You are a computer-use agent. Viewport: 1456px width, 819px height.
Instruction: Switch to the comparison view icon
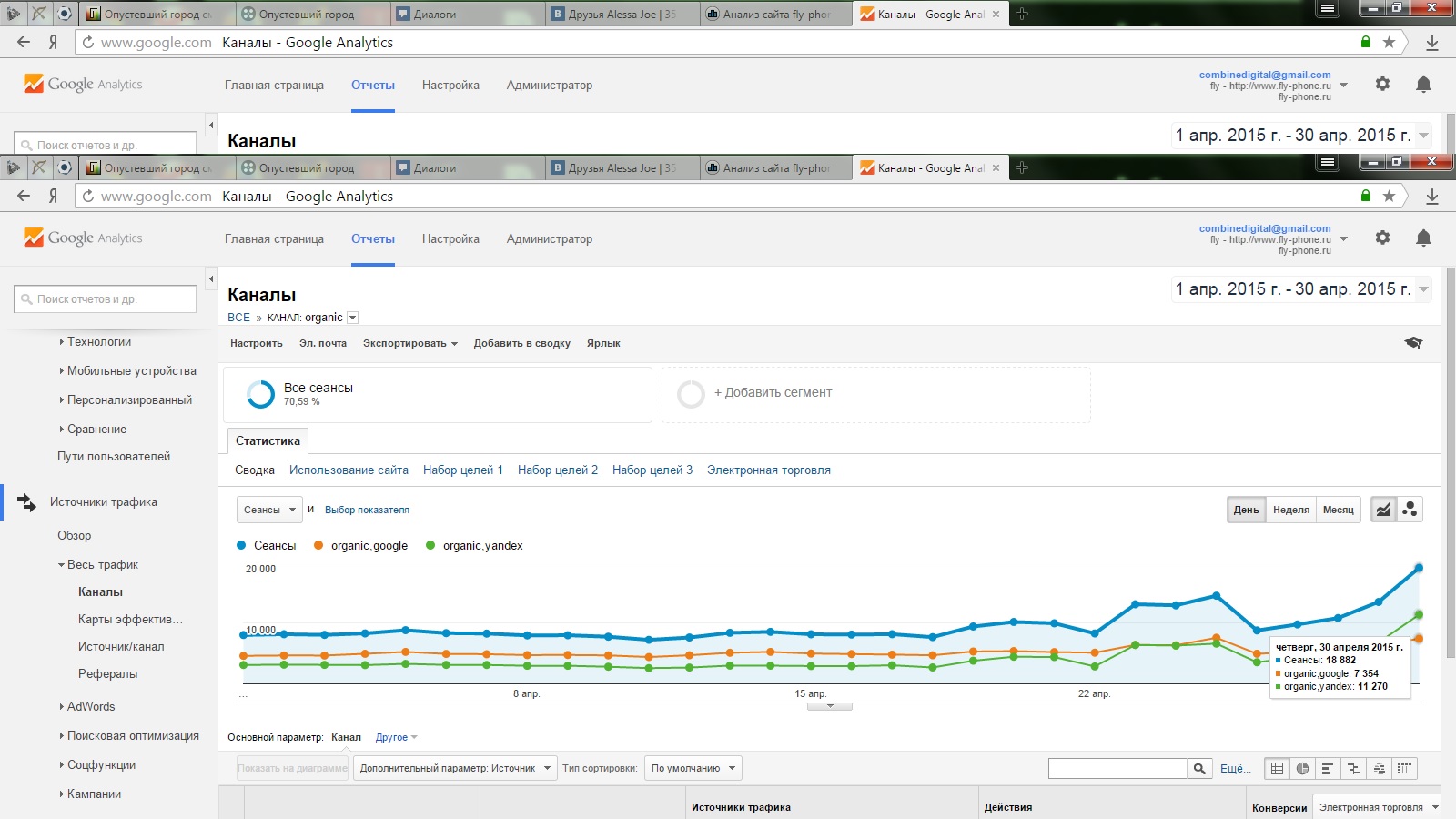click(x=1354, y=768)
